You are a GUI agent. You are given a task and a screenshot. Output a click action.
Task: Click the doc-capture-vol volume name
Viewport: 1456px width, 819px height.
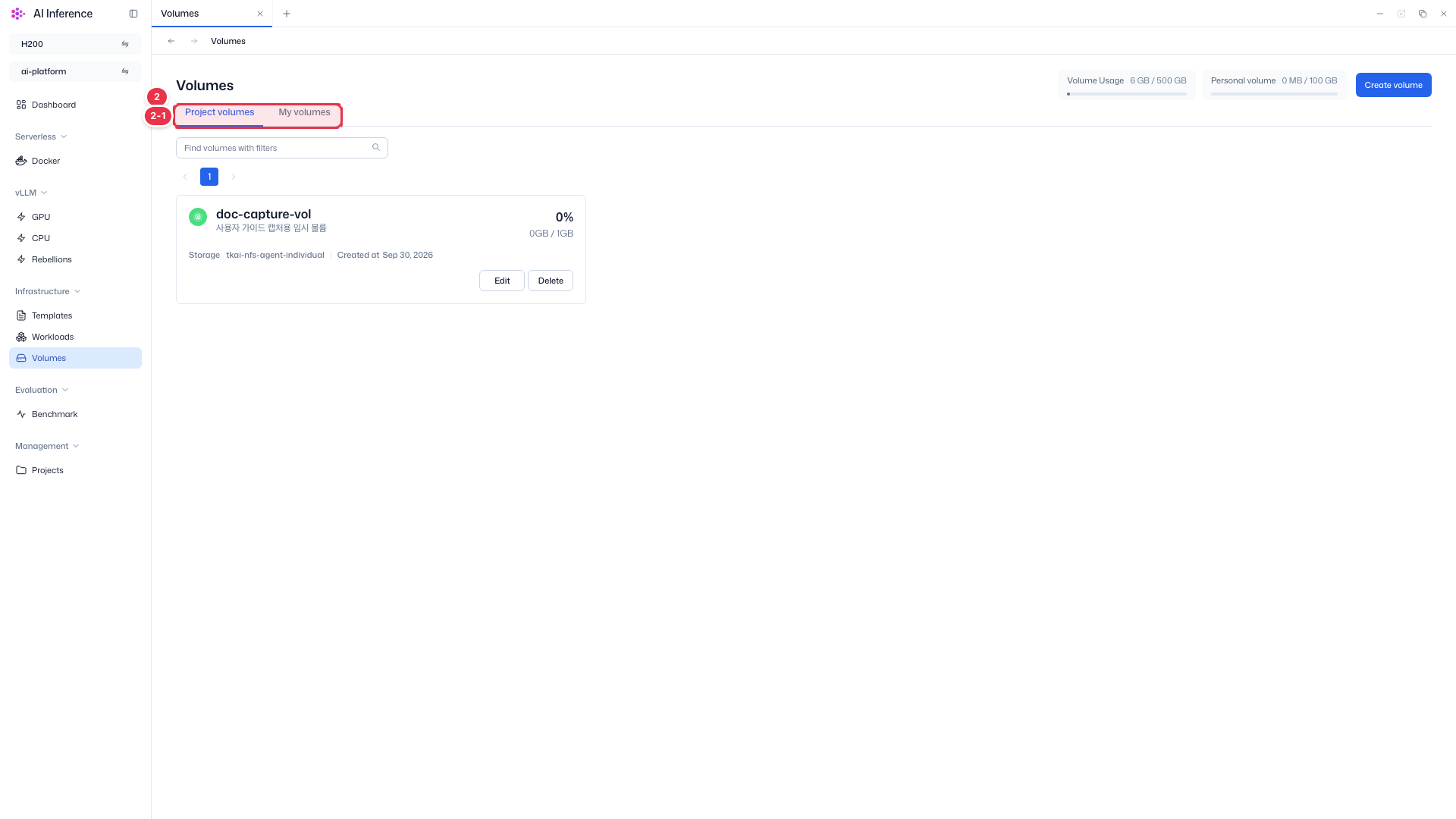(263, 214)
